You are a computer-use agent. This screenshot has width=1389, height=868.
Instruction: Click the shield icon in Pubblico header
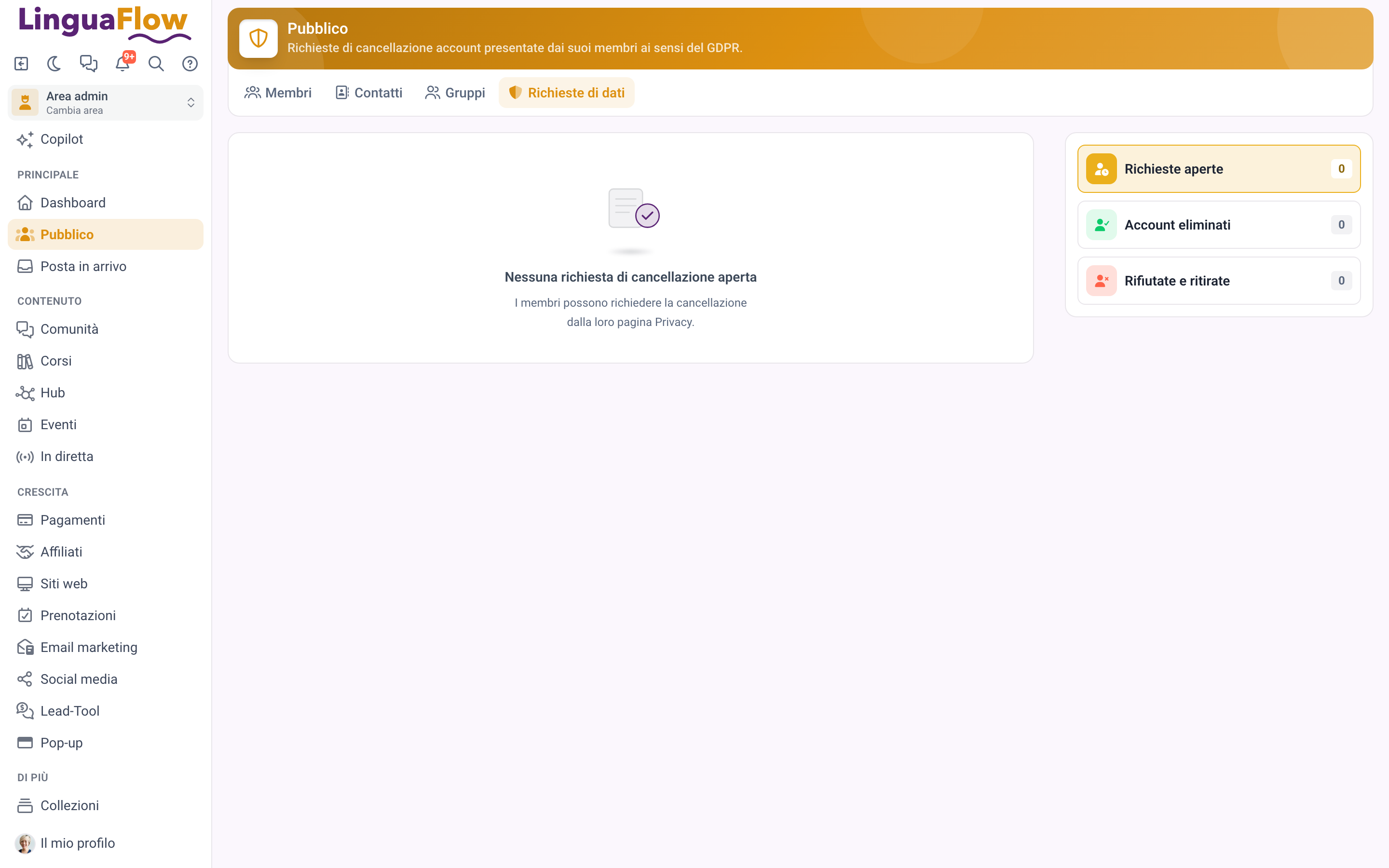coord(259,39)
